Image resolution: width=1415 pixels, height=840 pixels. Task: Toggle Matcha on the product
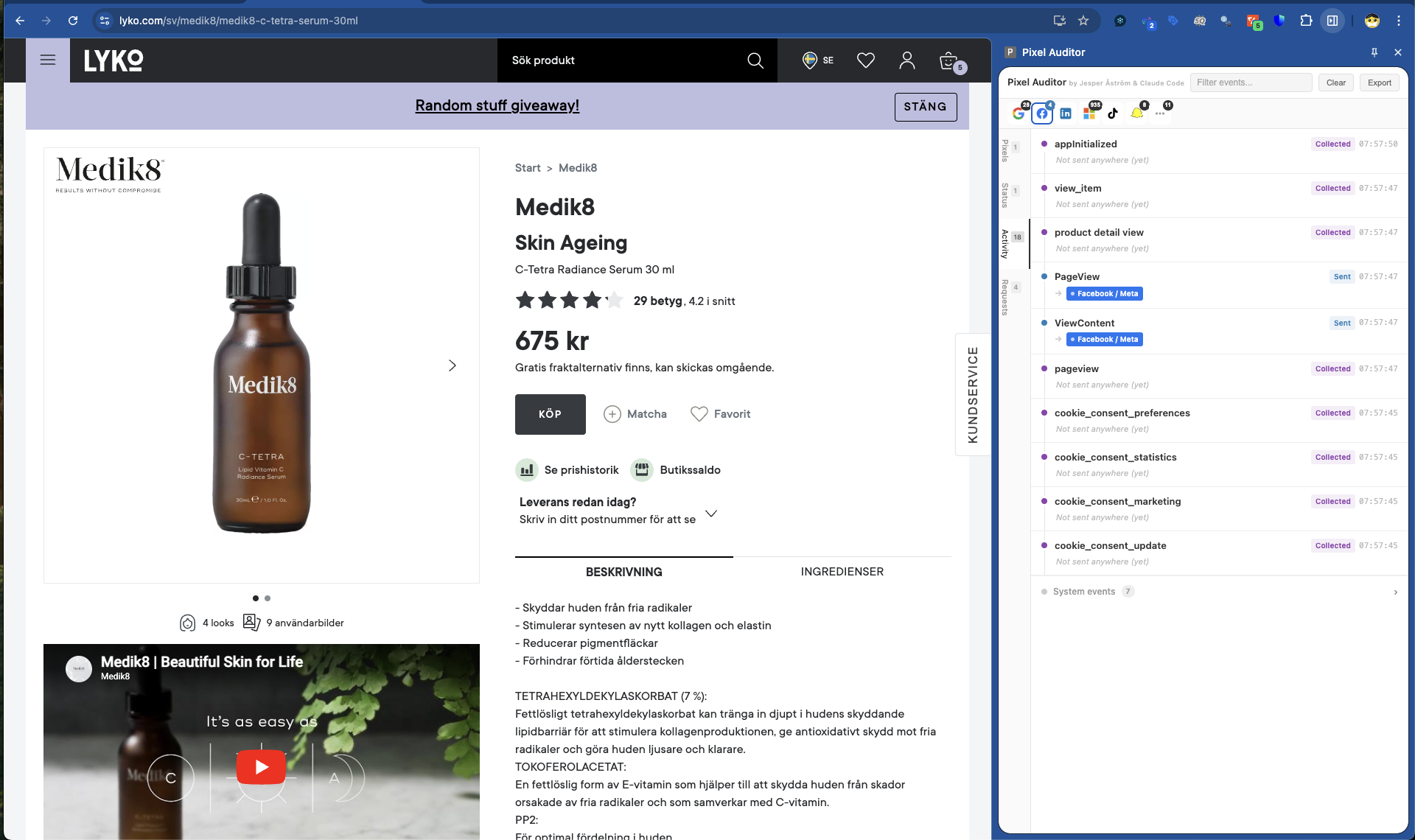[x=635, y=414]
